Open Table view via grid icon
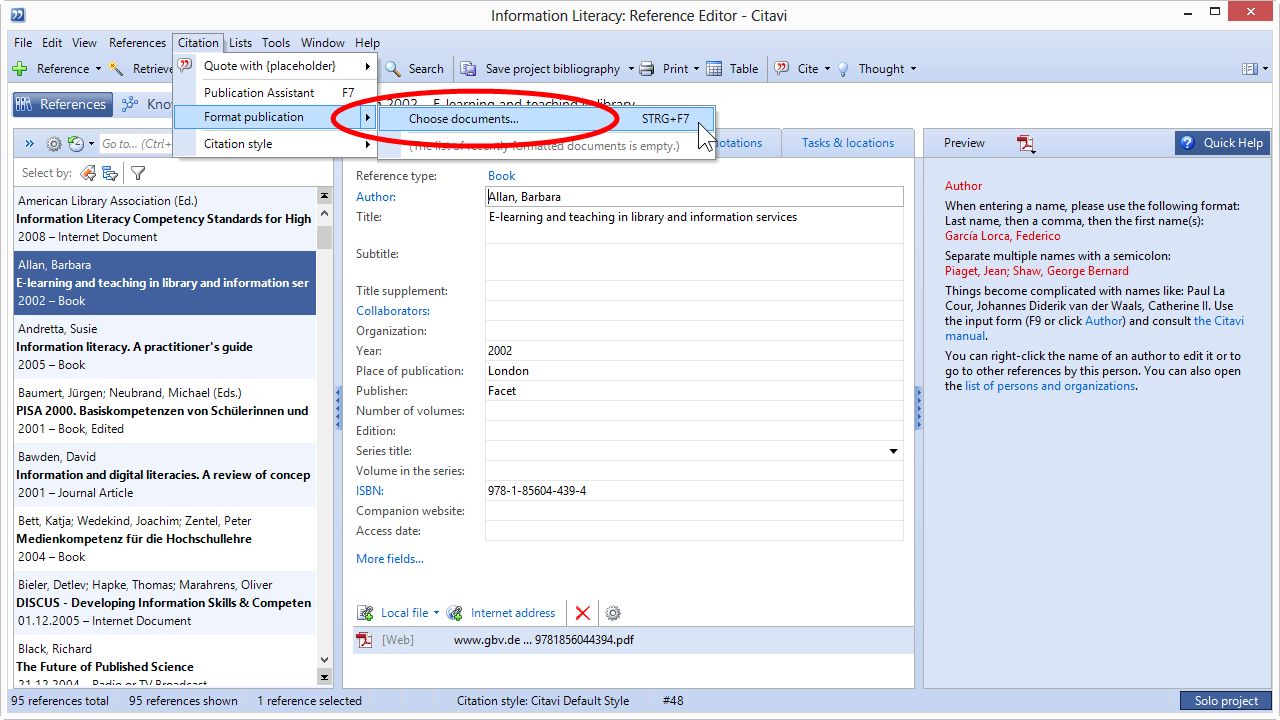The image size is (1280, 720). point(714,69)
